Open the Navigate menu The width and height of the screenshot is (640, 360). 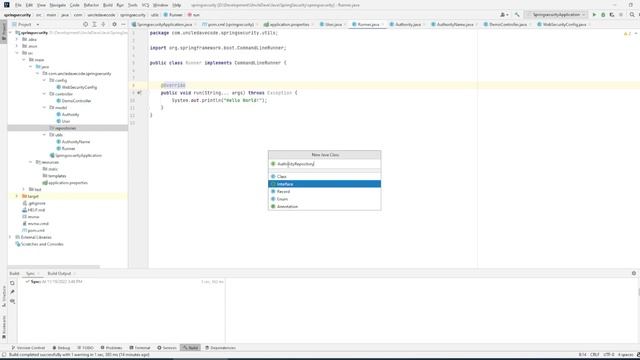click(x=58, y=5)
